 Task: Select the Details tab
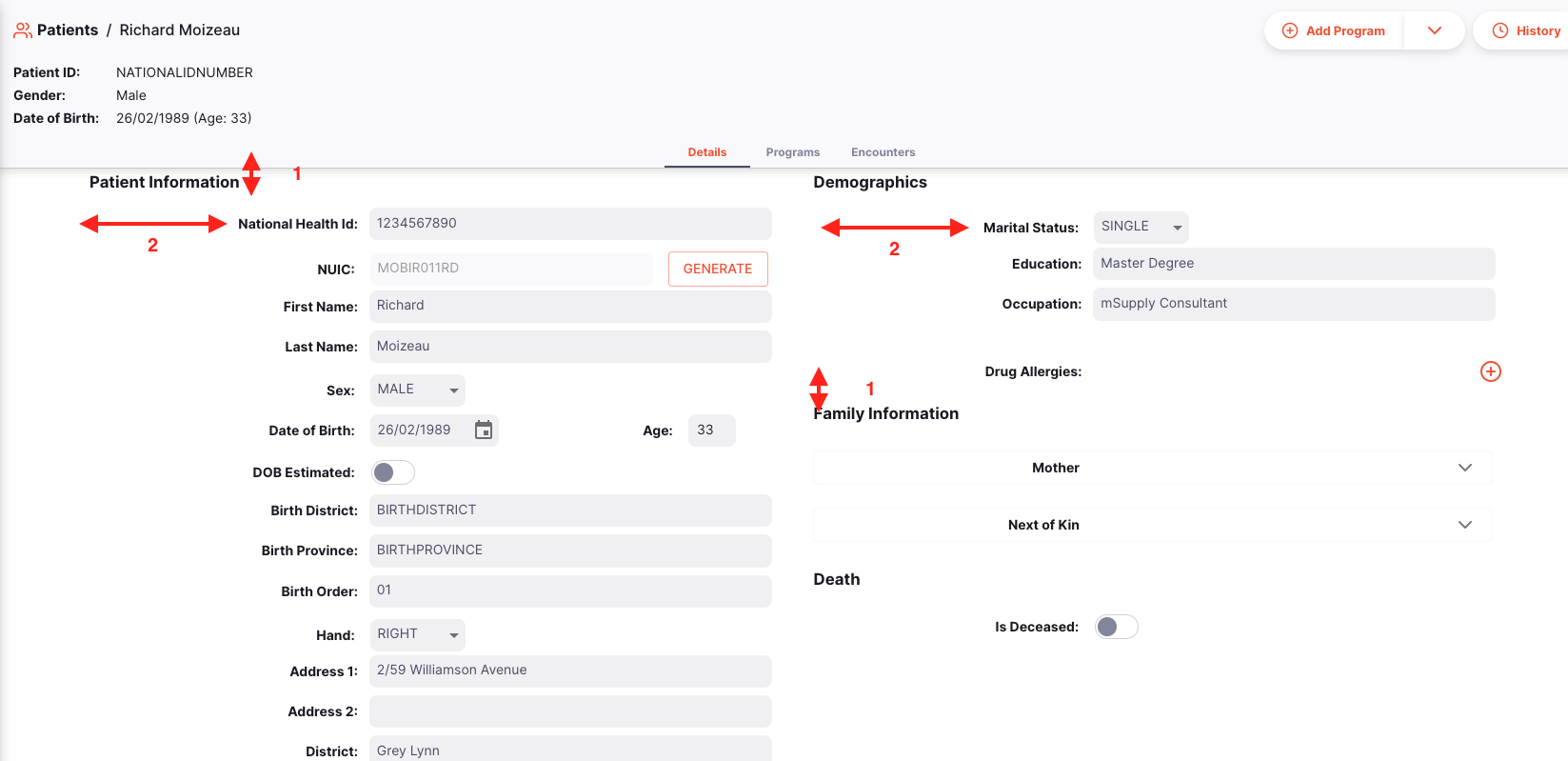(x=706, y=151)
